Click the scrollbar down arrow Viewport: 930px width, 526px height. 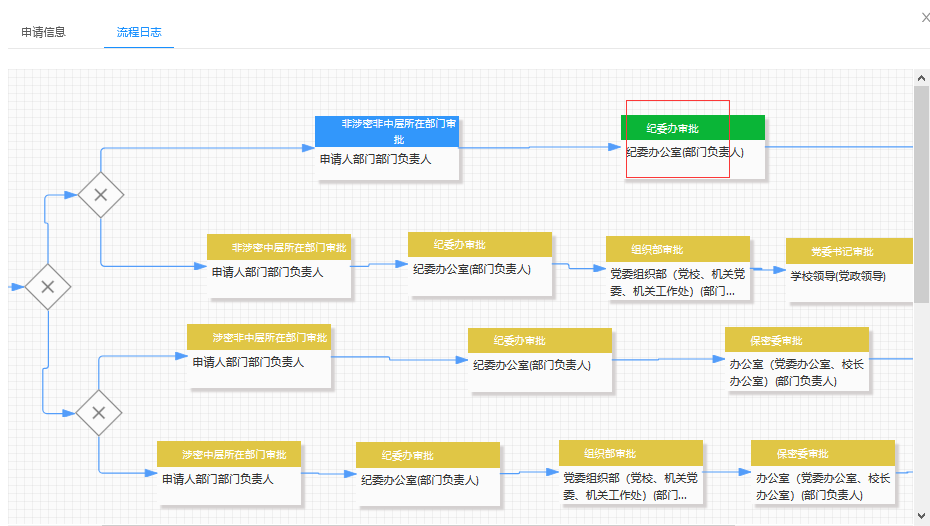click(x=921, y=515)
